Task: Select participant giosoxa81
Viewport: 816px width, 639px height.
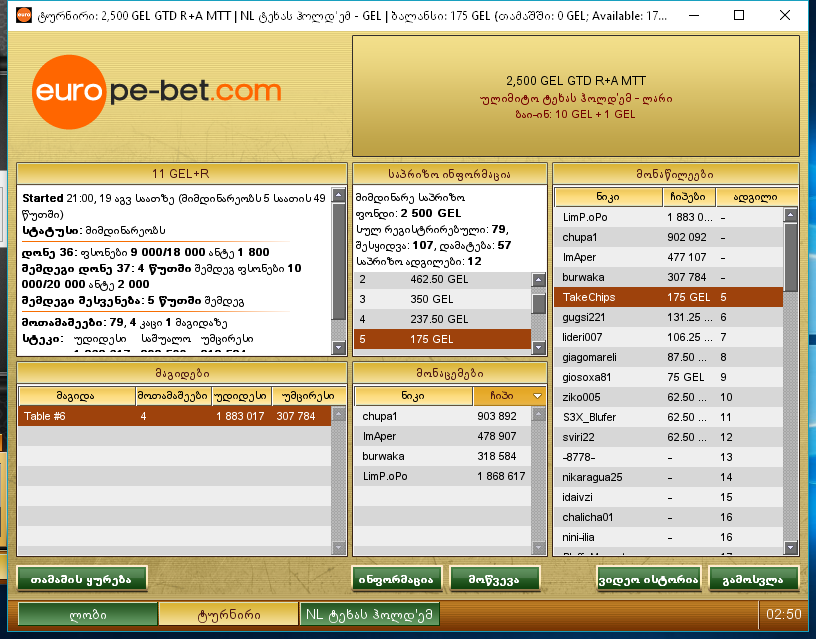Action: (x=669, y=377)
